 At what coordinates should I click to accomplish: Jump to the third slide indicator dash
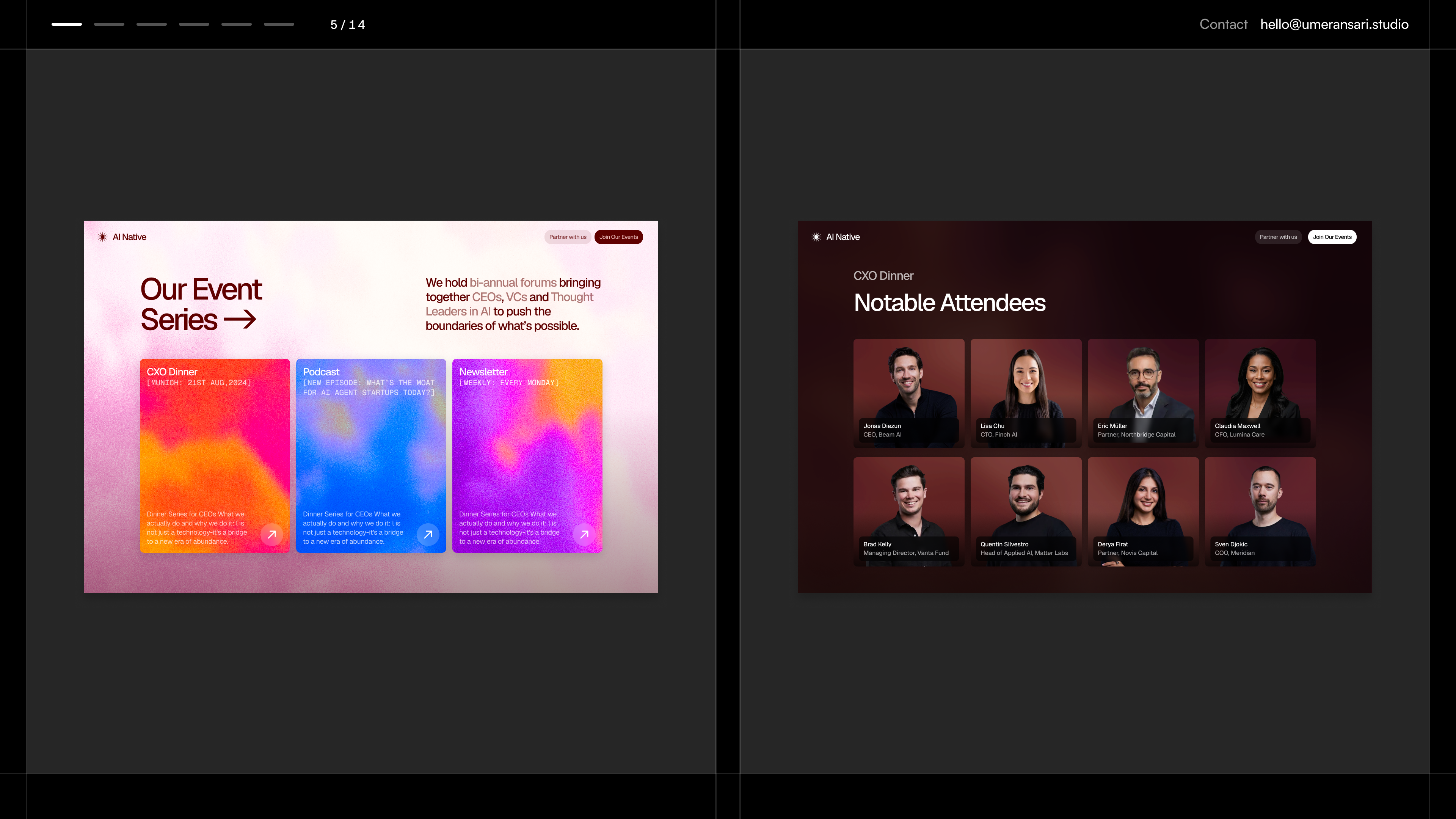(x=152, y=24)
